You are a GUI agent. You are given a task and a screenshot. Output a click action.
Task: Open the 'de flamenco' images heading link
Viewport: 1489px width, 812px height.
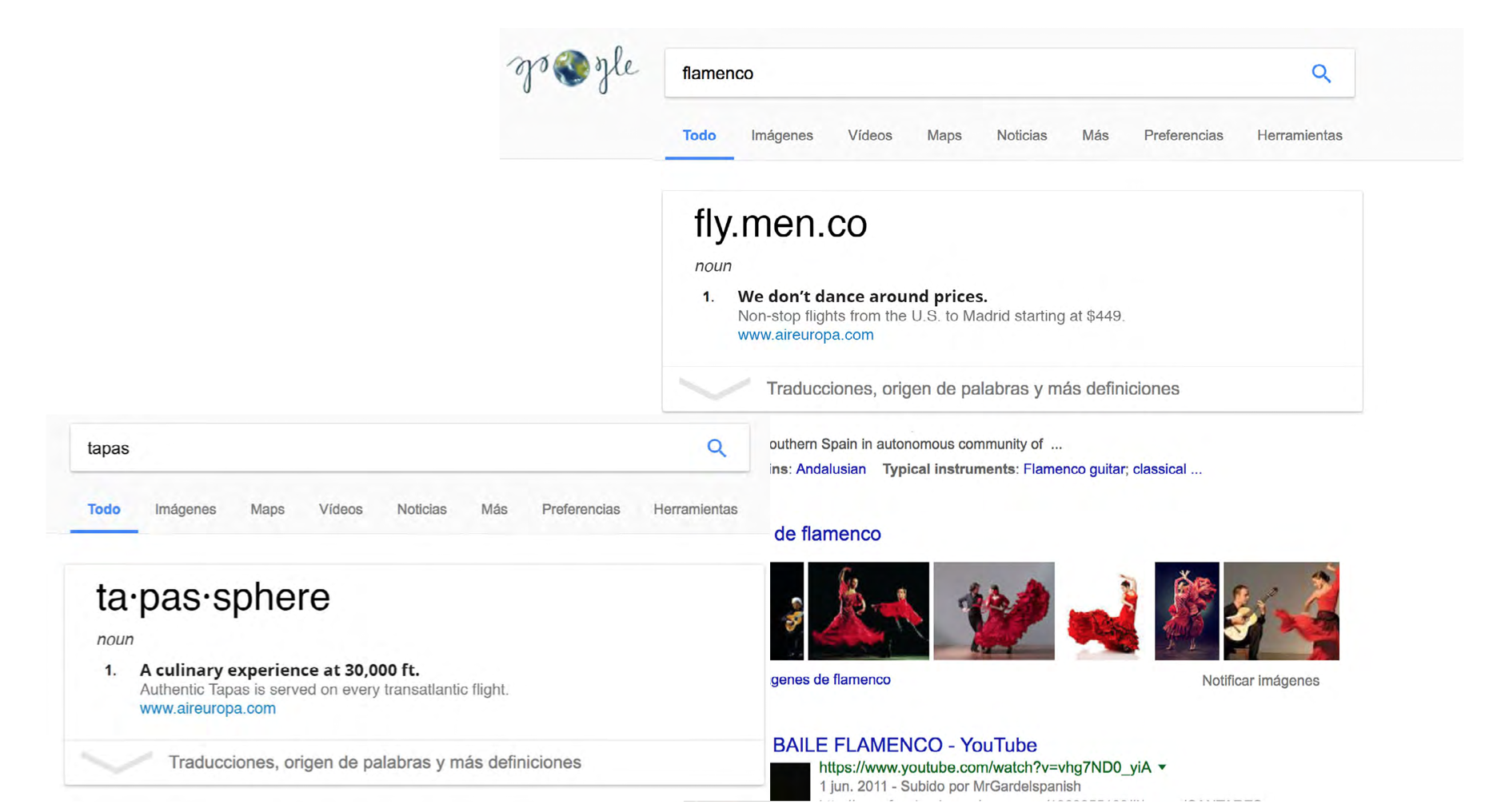coord(827,534)
